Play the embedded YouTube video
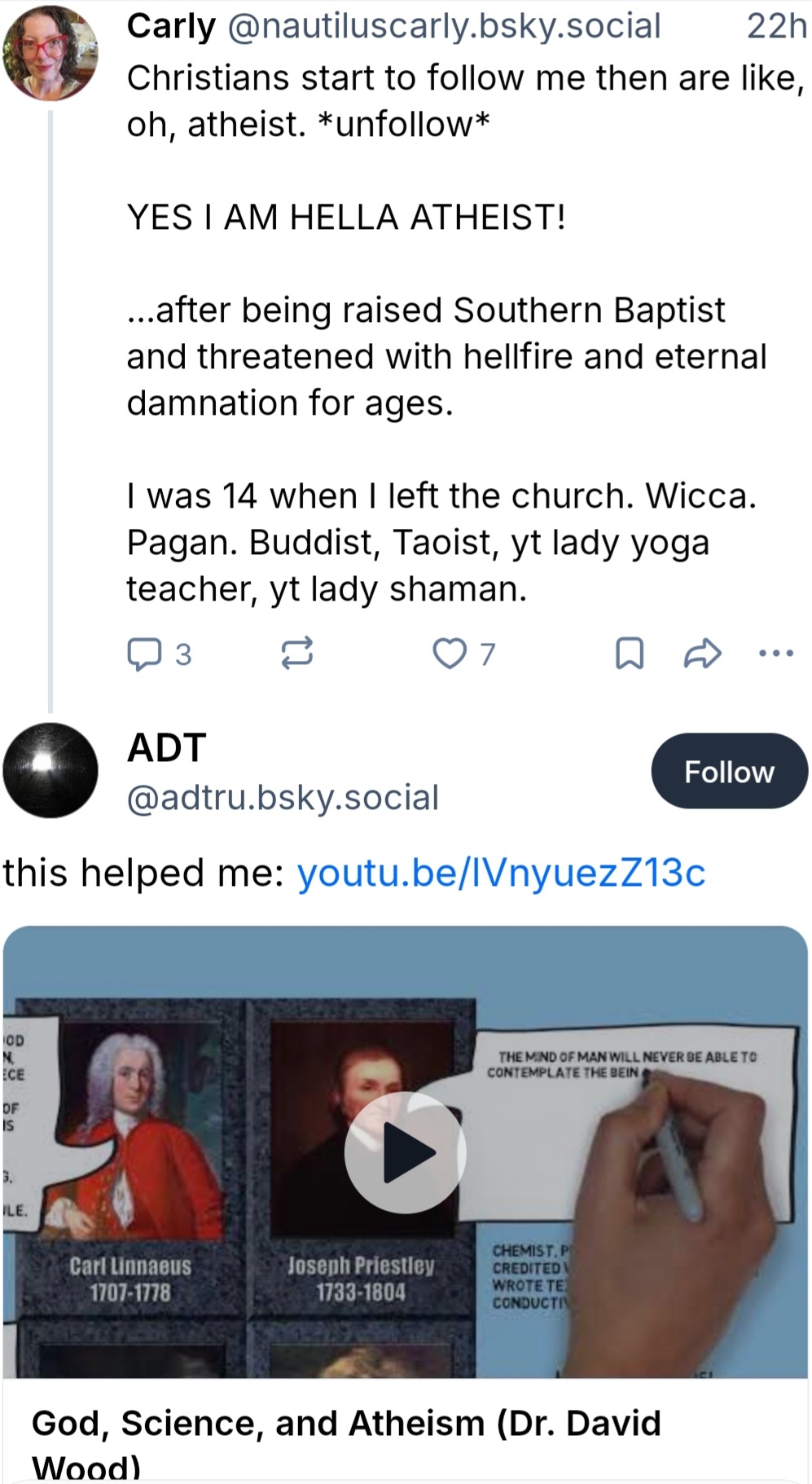Viewport: 812px width, 1484px height. click(405, 1152)
